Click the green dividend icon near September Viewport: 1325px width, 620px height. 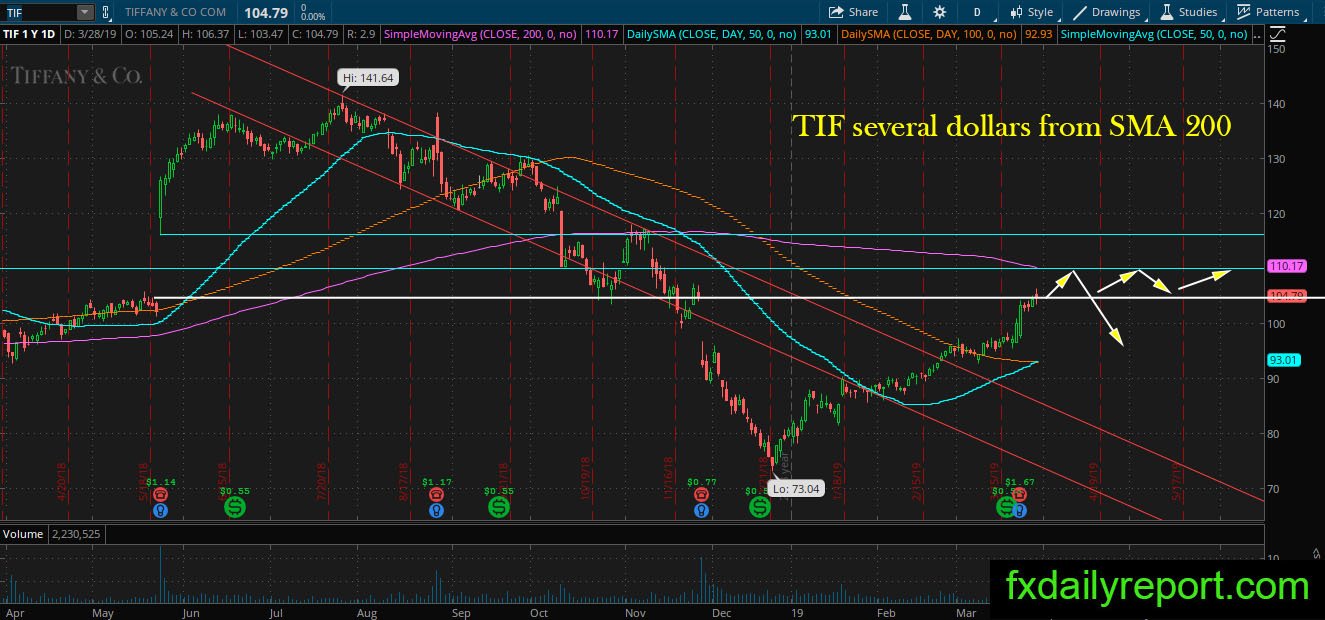tap(500, 507)
